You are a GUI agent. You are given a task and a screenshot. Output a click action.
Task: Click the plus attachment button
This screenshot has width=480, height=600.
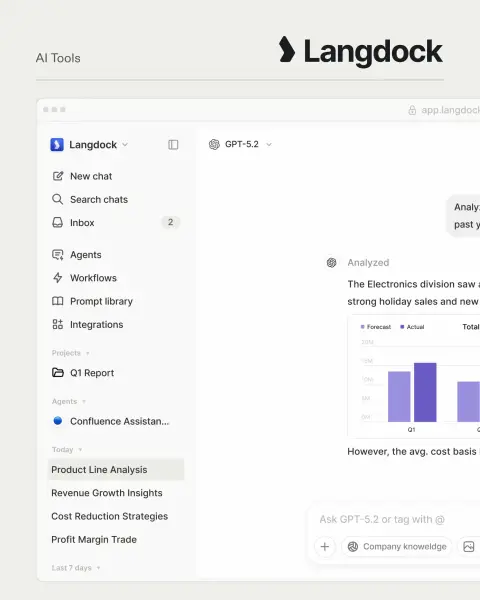[325, 546]
